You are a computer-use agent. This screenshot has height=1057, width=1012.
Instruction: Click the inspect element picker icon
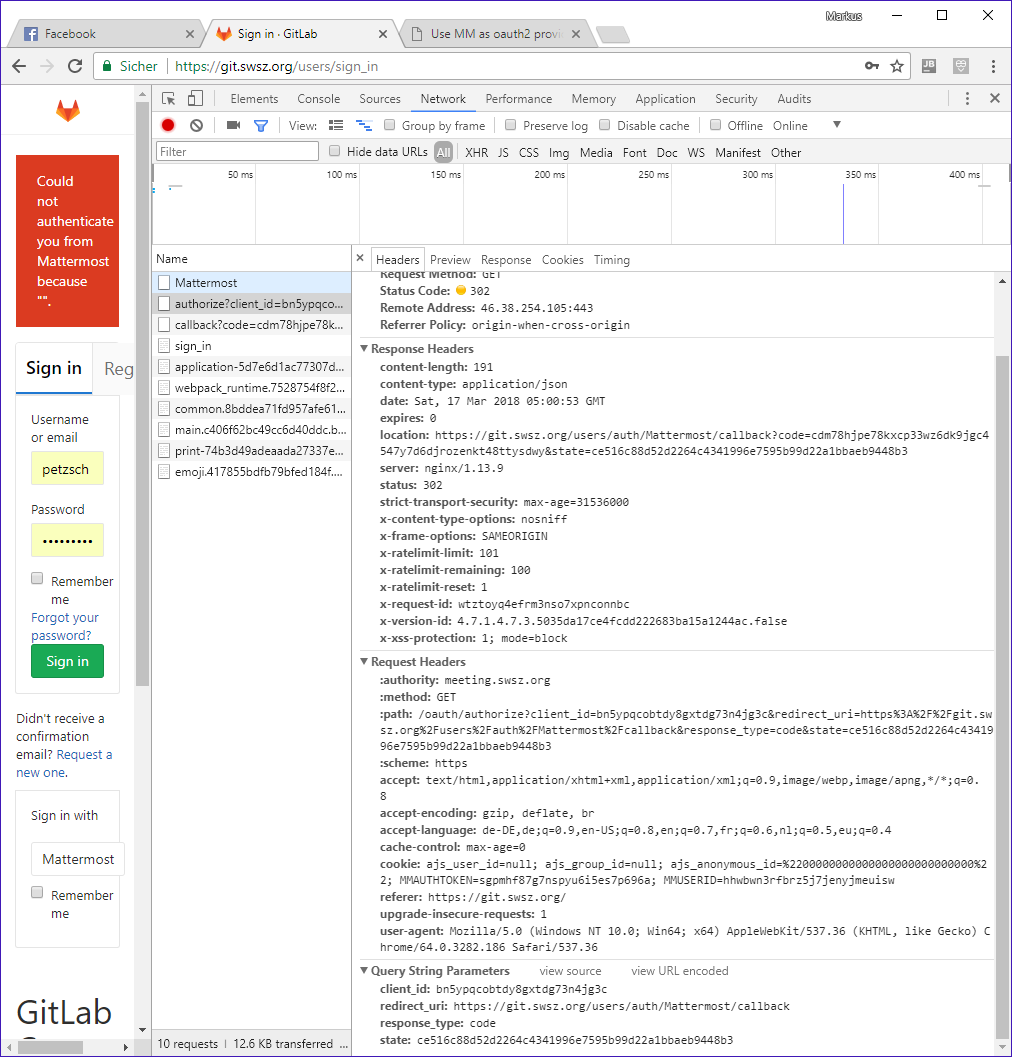169,99
